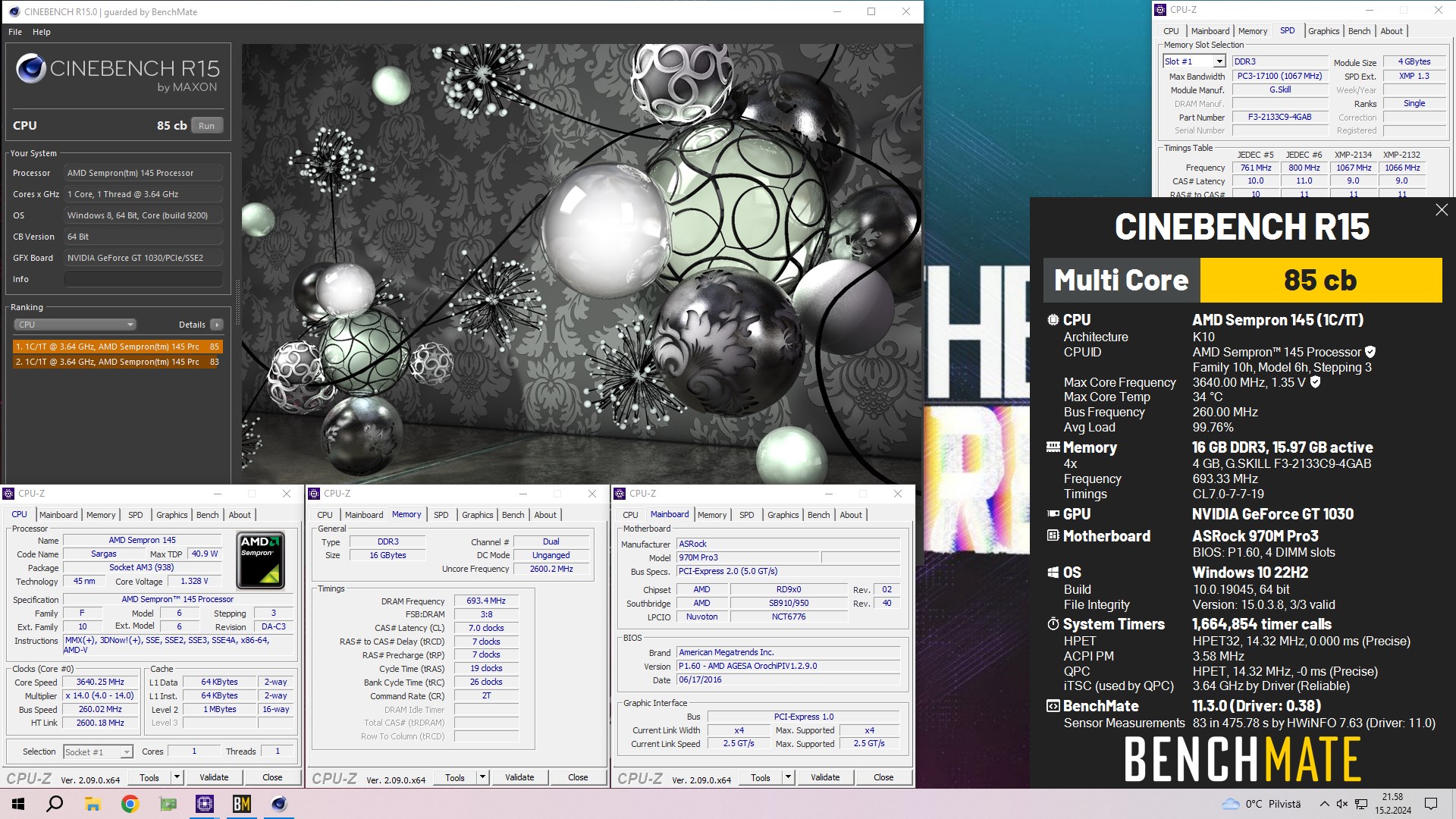Click the BenchMate version row icon
Image resolution: width=1456 pixels, height=819 pixels.
click(1053, 706)
